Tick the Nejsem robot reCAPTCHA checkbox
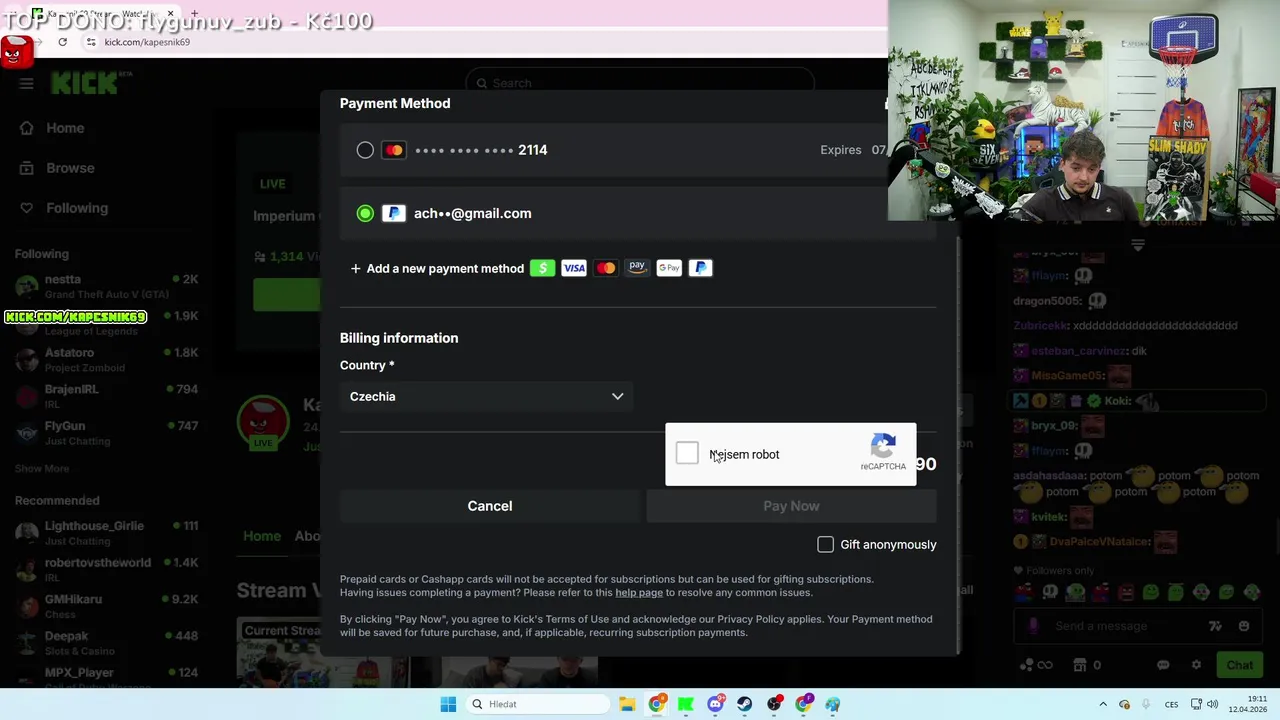 (687, 453)
